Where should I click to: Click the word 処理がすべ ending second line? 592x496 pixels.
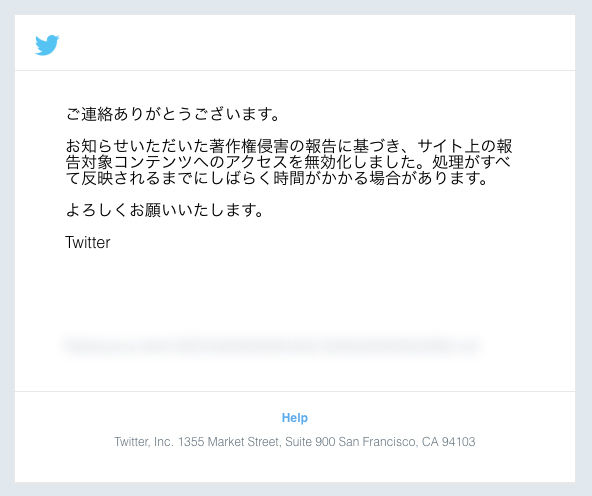click(x=472, y=162)
